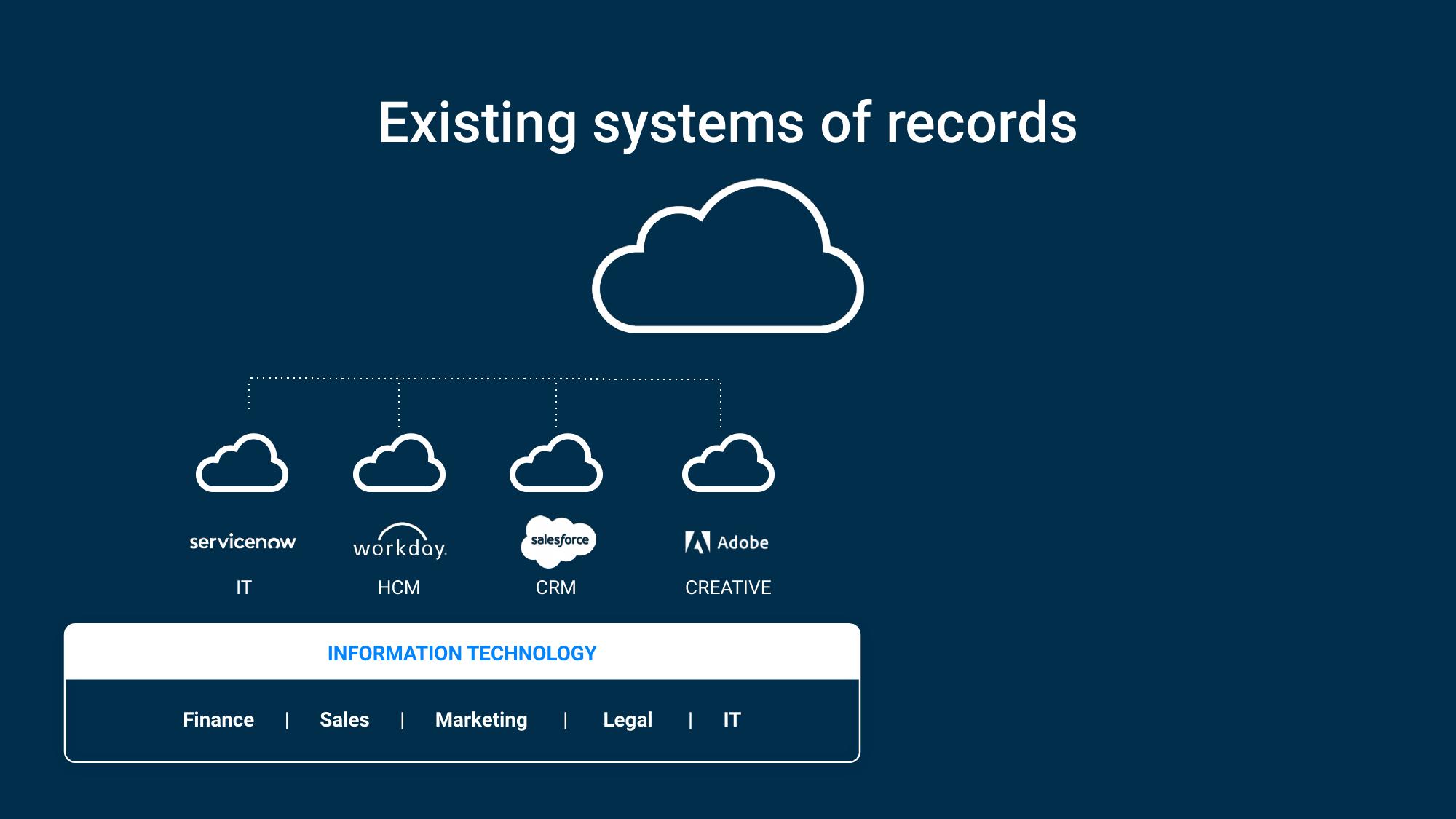Select Sales in the department bar

click(344, 719)
